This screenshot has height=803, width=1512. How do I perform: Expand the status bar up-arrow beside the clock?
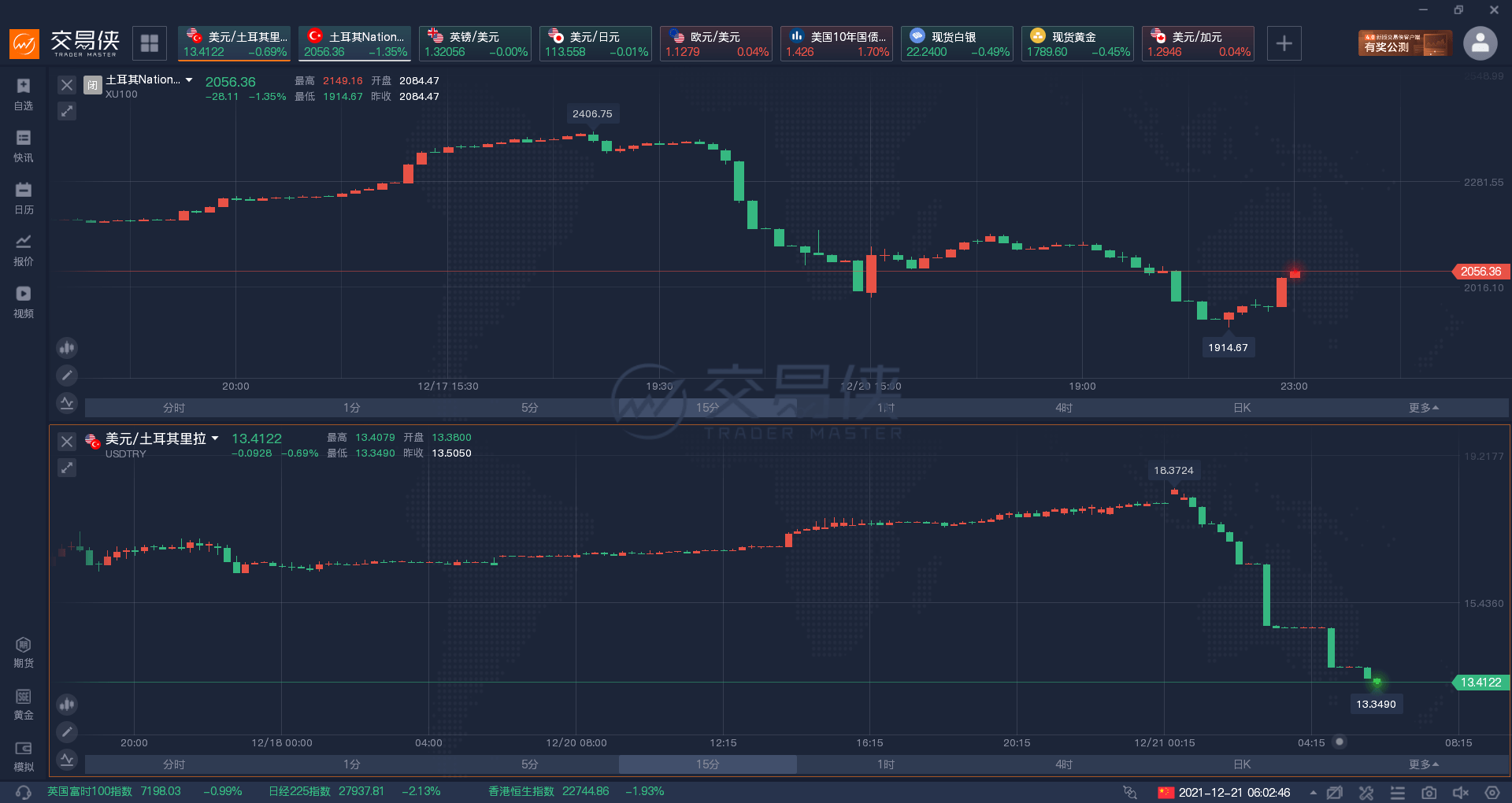pos(1313,792)
